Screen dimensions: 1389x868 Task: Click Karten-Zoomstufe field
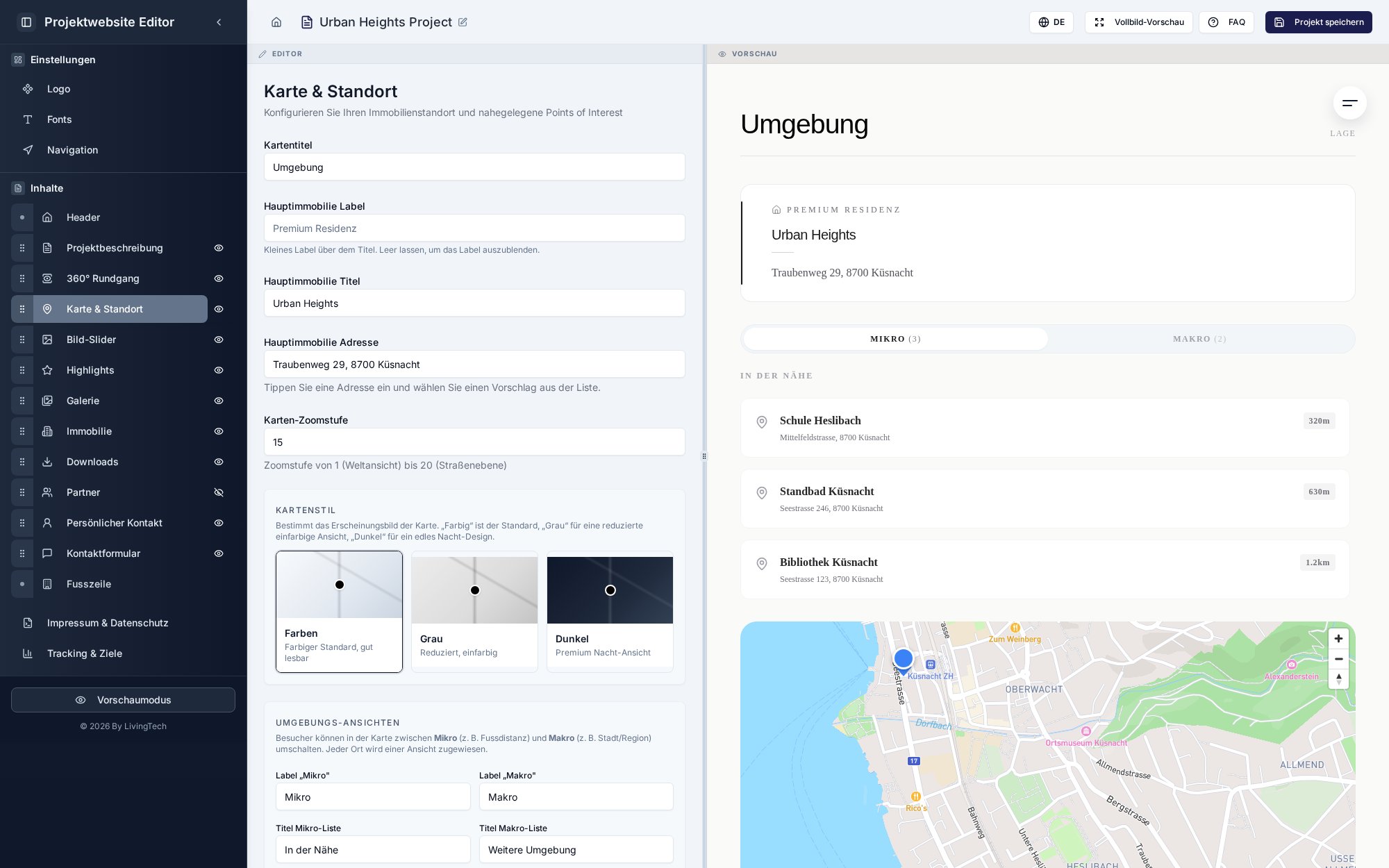[x=474, y=442]
